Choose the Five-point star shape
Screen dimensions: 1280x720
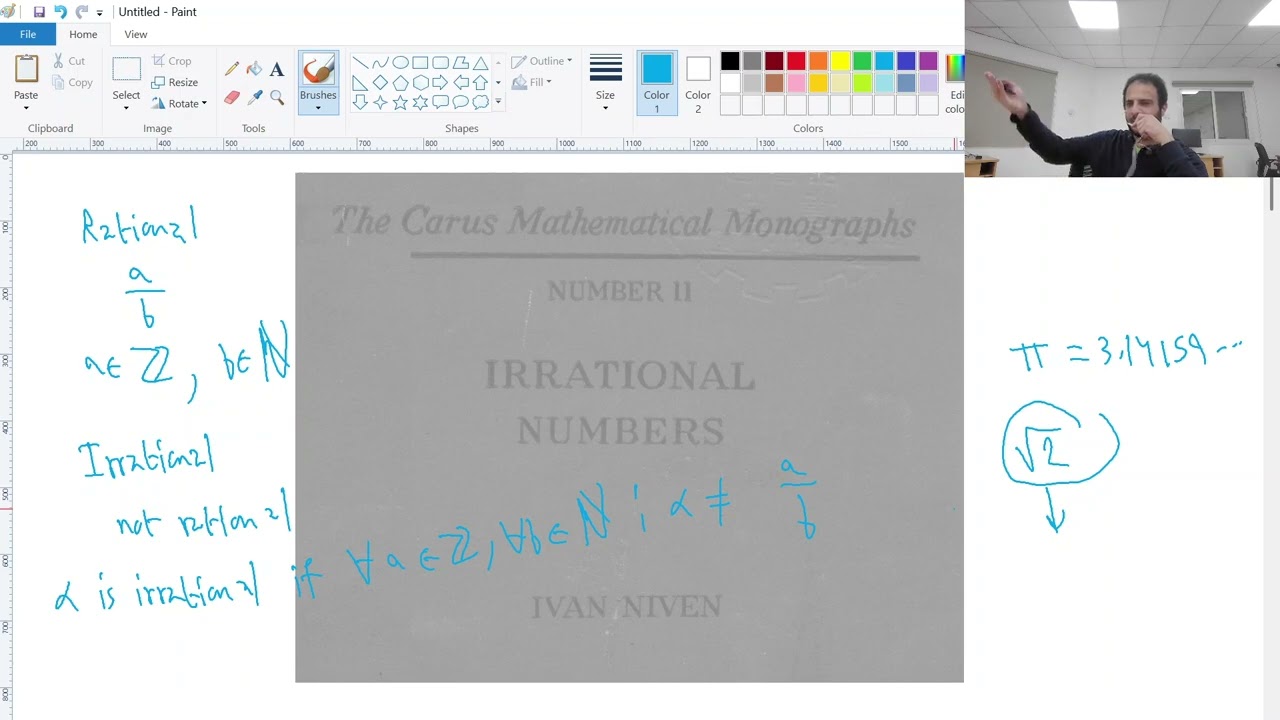click(400, 102)
